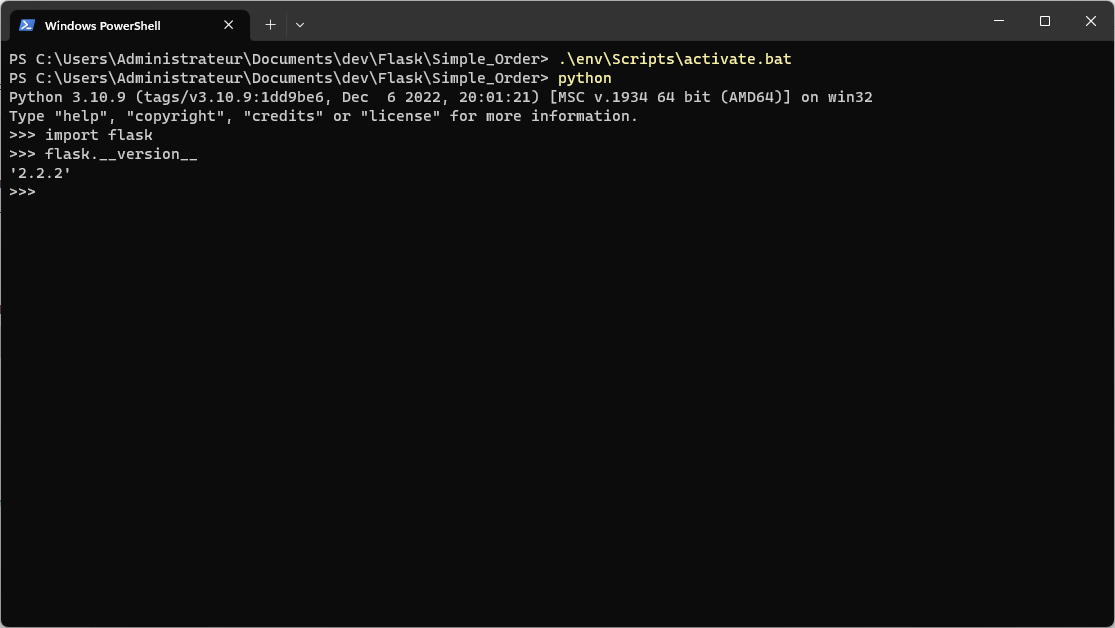Click the activate.bat command text

(675, 59)
